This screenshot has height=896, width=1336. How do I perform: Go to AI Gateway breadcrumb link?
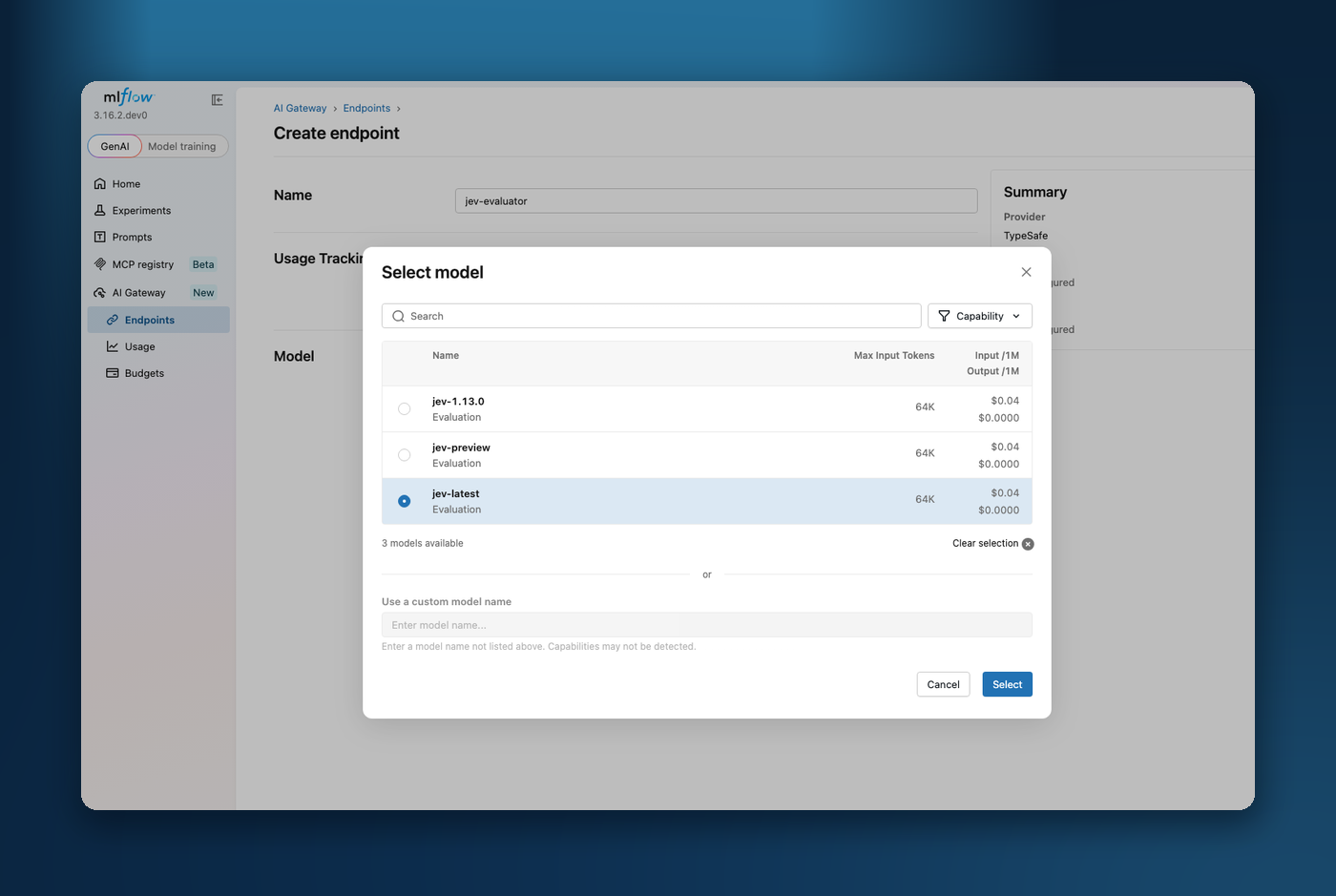(x=300, y=108)
